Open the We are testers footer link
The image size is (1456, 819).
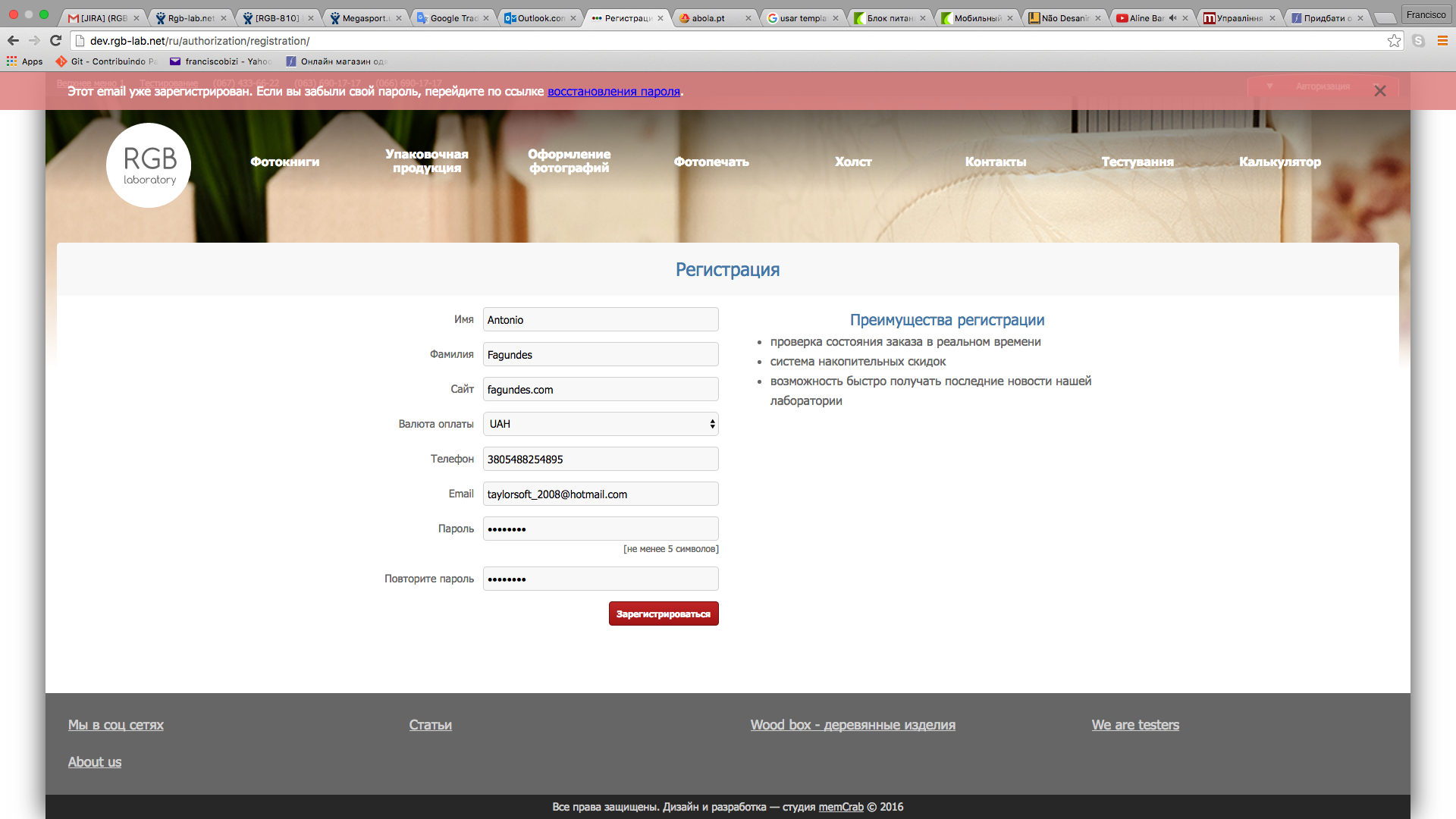point(1134,724)
